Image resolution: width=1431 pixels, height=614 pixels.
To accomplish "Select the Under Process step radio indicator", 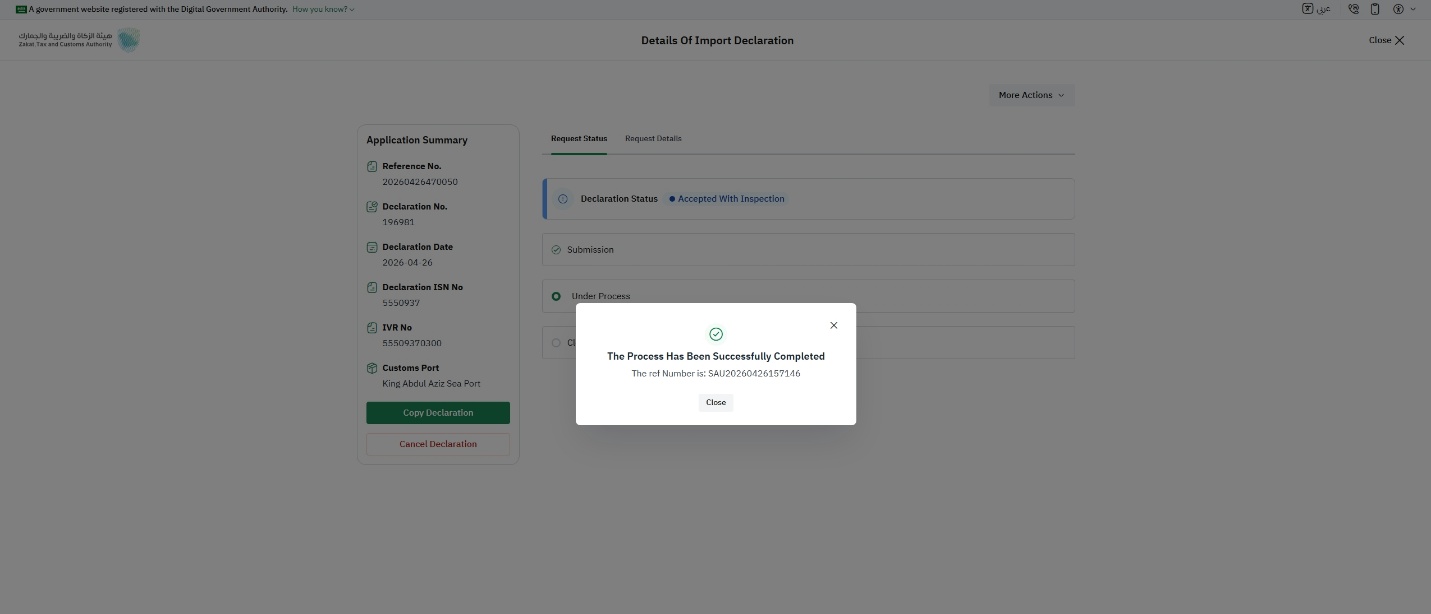I will [x=556, y=296].
